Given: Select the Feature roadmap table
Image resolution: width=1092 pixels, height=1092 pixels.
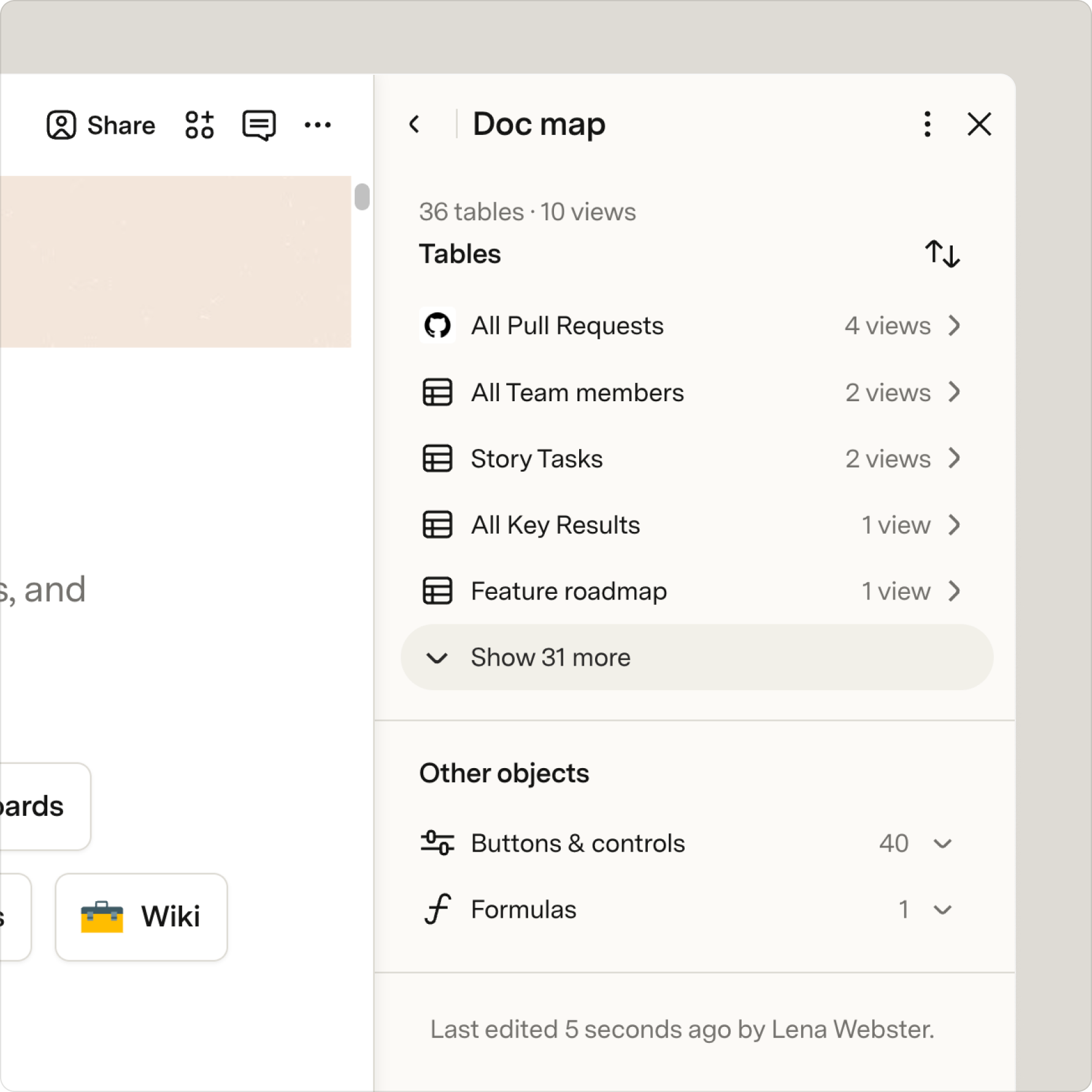Looking at the screenshot, I should pos(691,591).
